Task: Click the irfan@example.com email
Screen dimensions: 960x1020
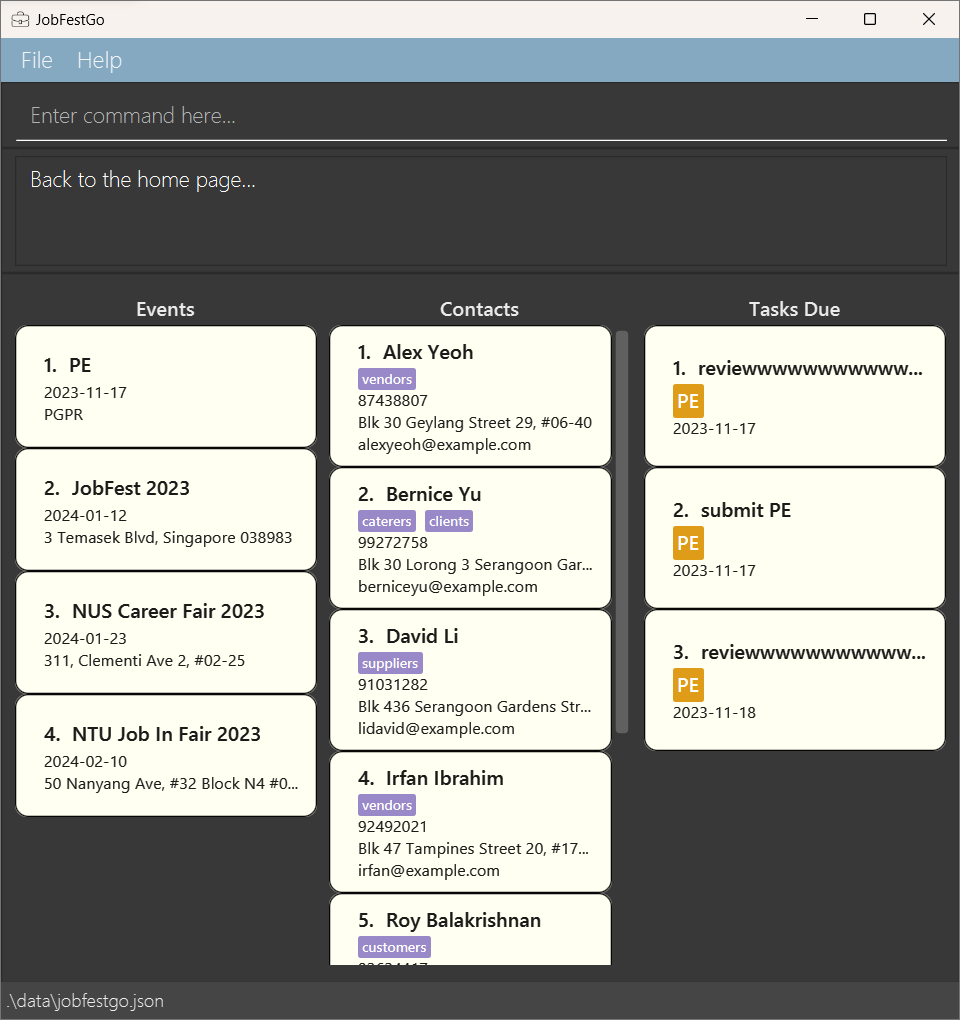Action: [429, 870]
